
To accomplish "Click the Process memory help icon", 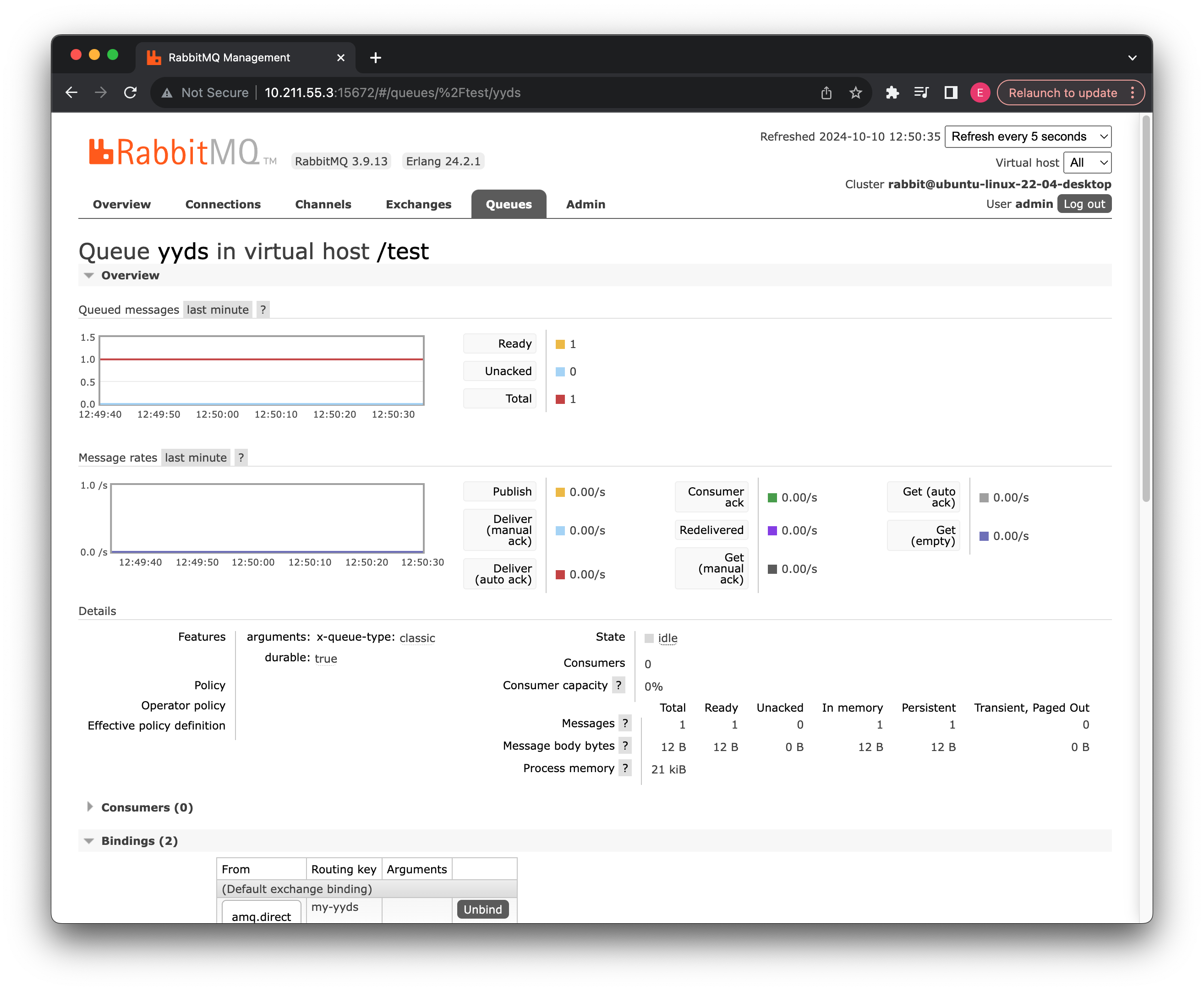I will [x=625, y=768].
